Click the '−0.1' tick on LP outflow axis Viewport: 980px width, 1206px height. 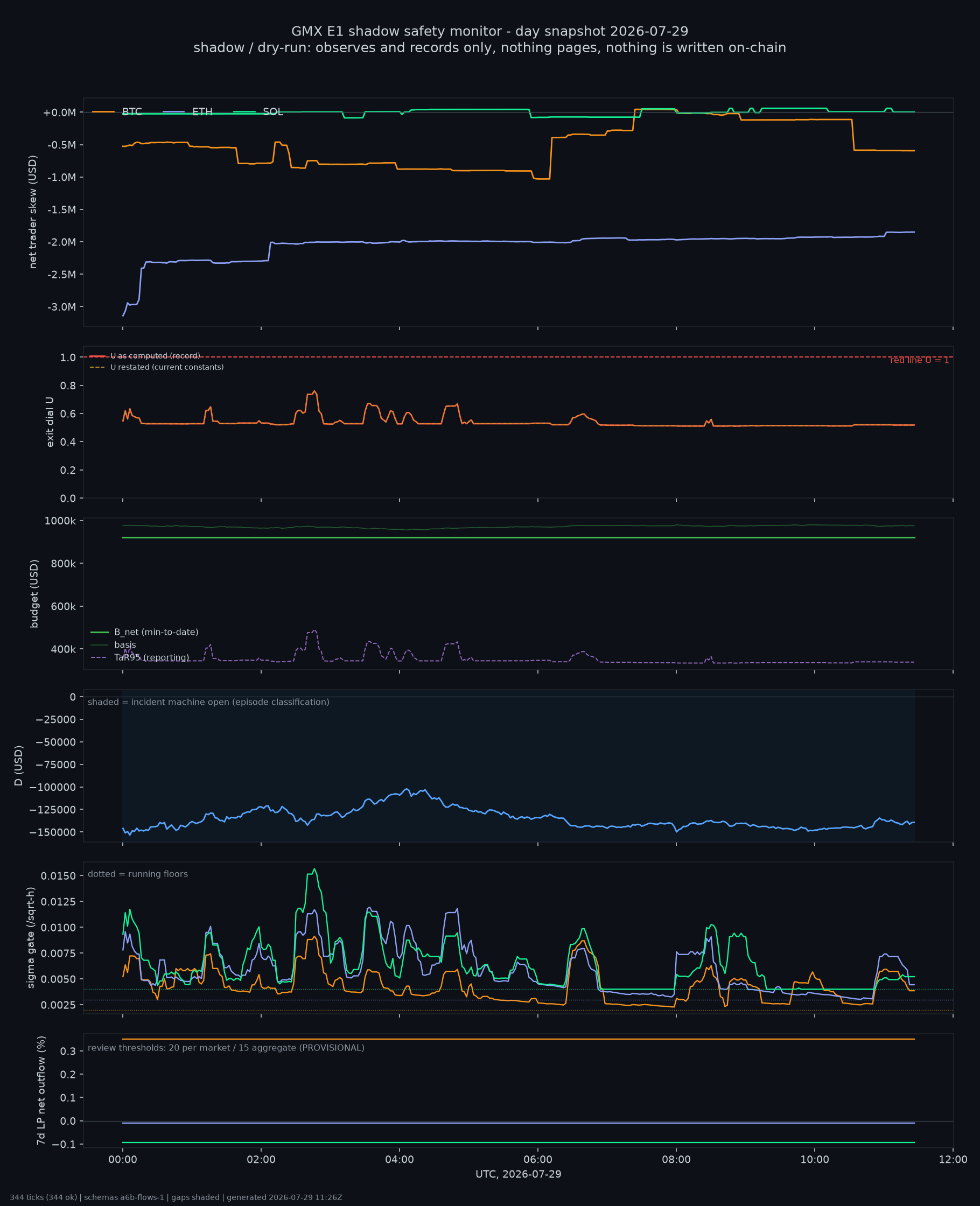pos(64,1145)
